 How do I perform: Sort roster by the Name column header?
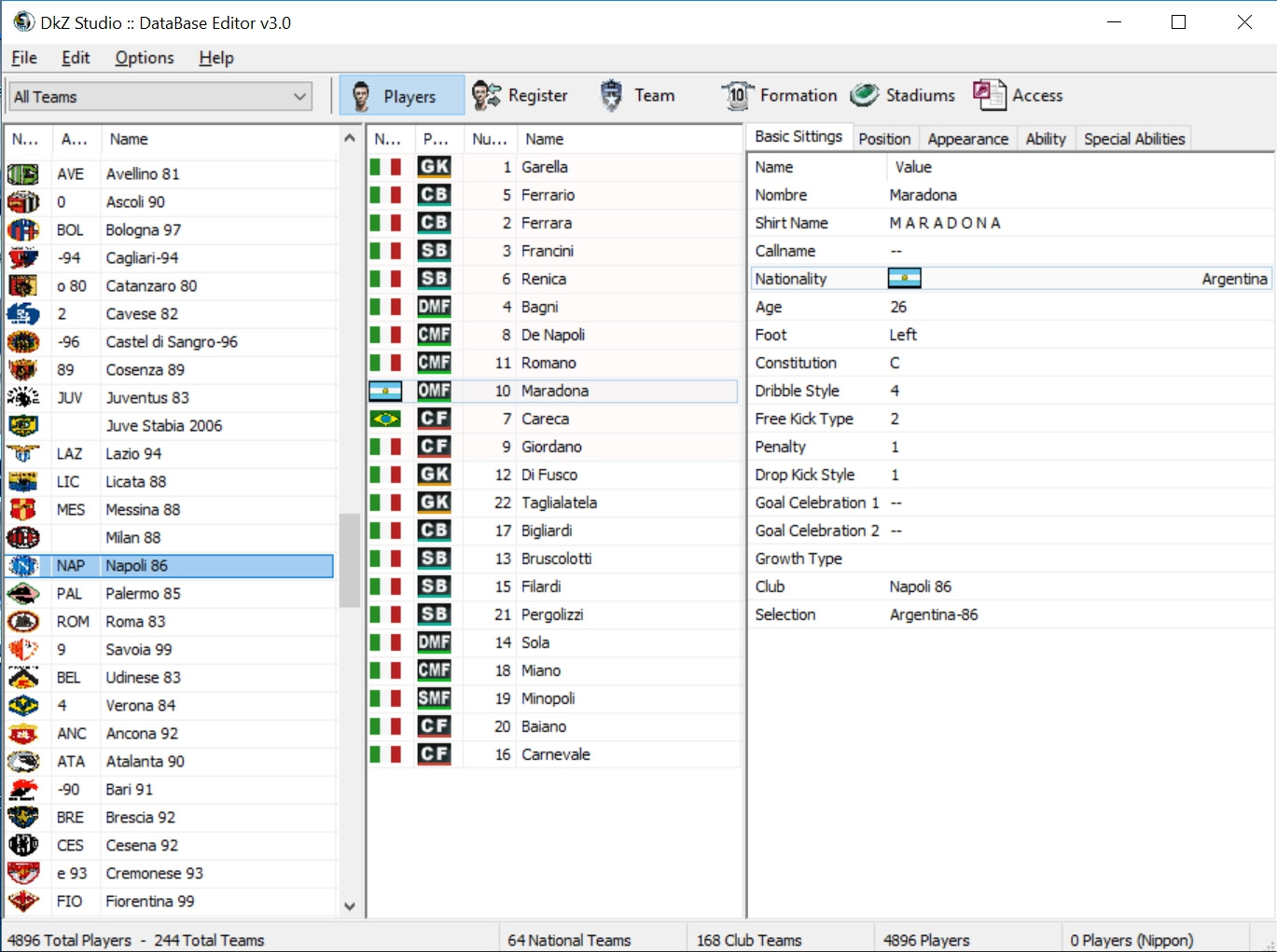coord(630,139)
